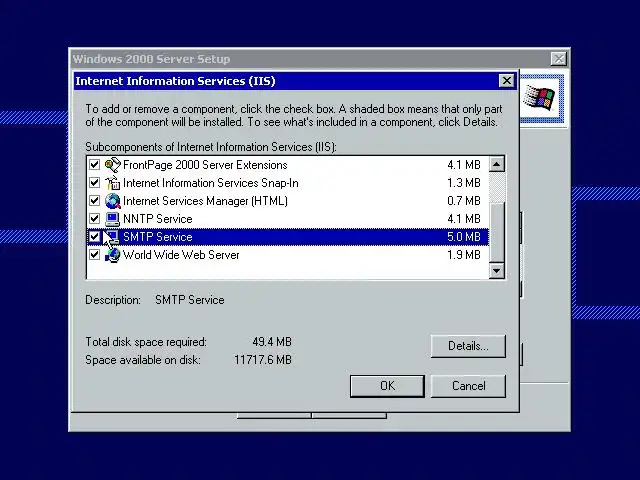Toggle the World Wide Web Server checkbox
640x480 pixels.
pos(94,255)
